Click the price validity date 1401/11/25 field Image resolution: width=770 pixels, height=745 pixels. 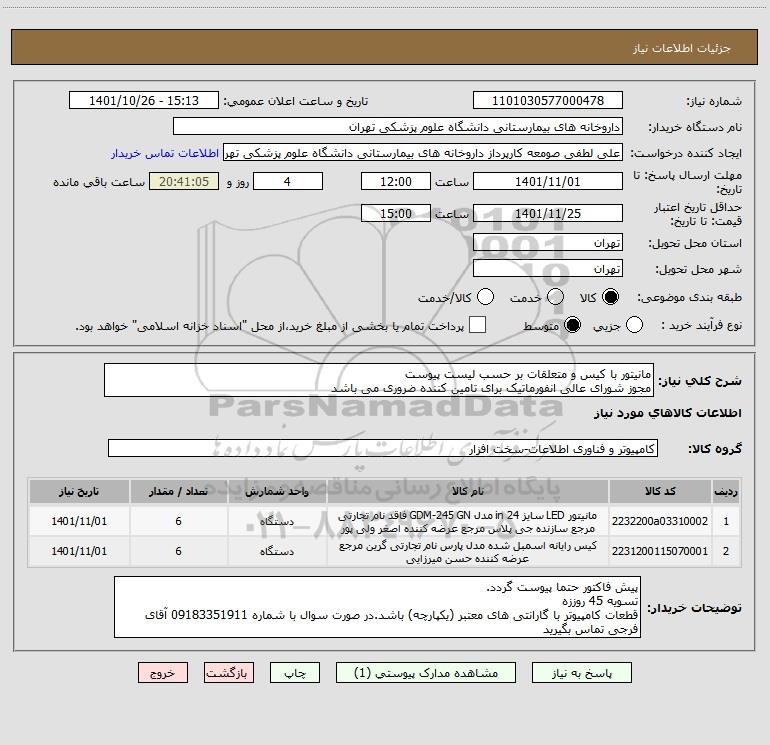click(x=548, y=213)
